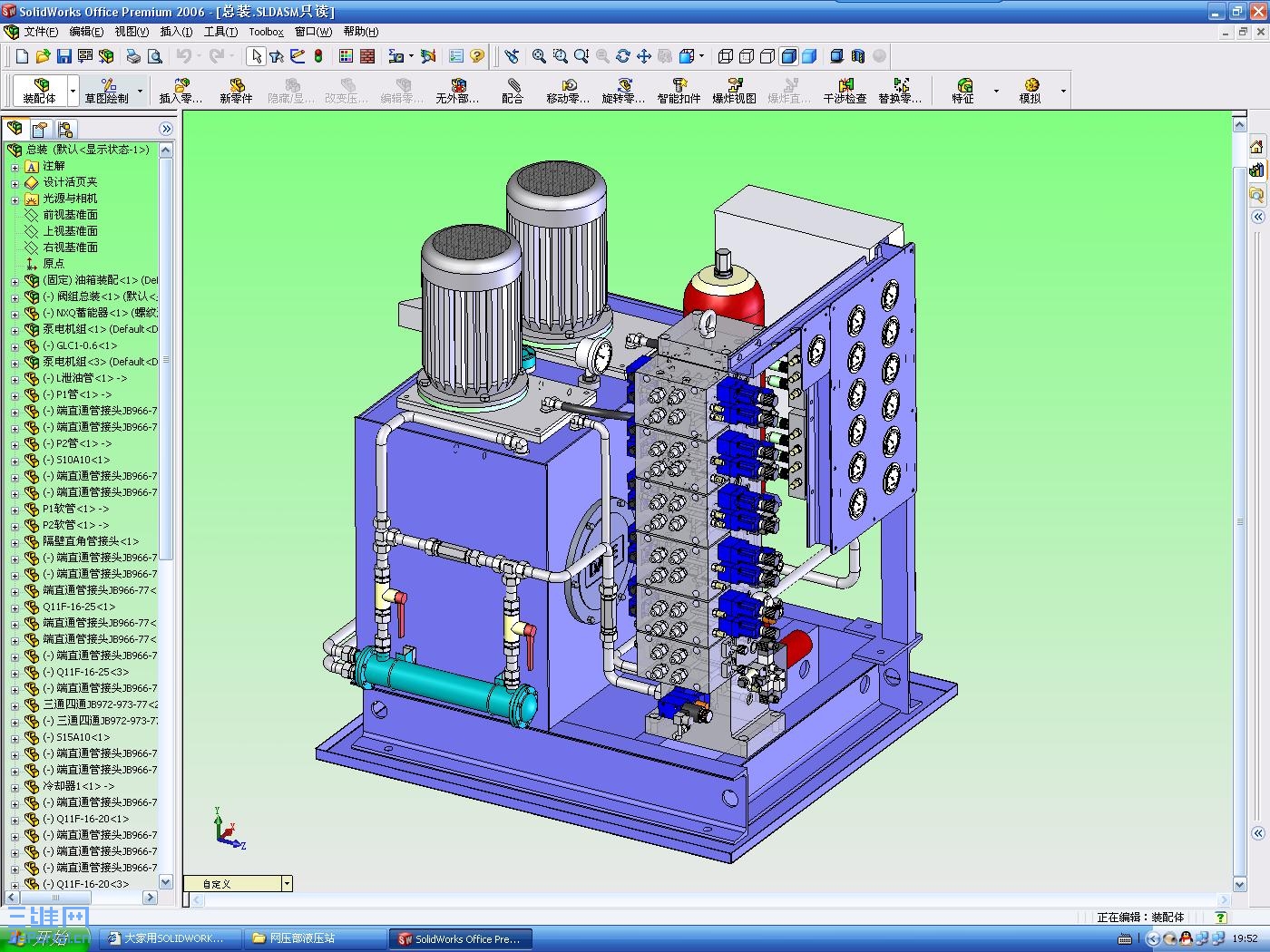Image resolution: width=1270 pixels, height=952 pixels.
Task: Open the dropdown arrow beside 草图绘制
Action: [x=140, y=91]
